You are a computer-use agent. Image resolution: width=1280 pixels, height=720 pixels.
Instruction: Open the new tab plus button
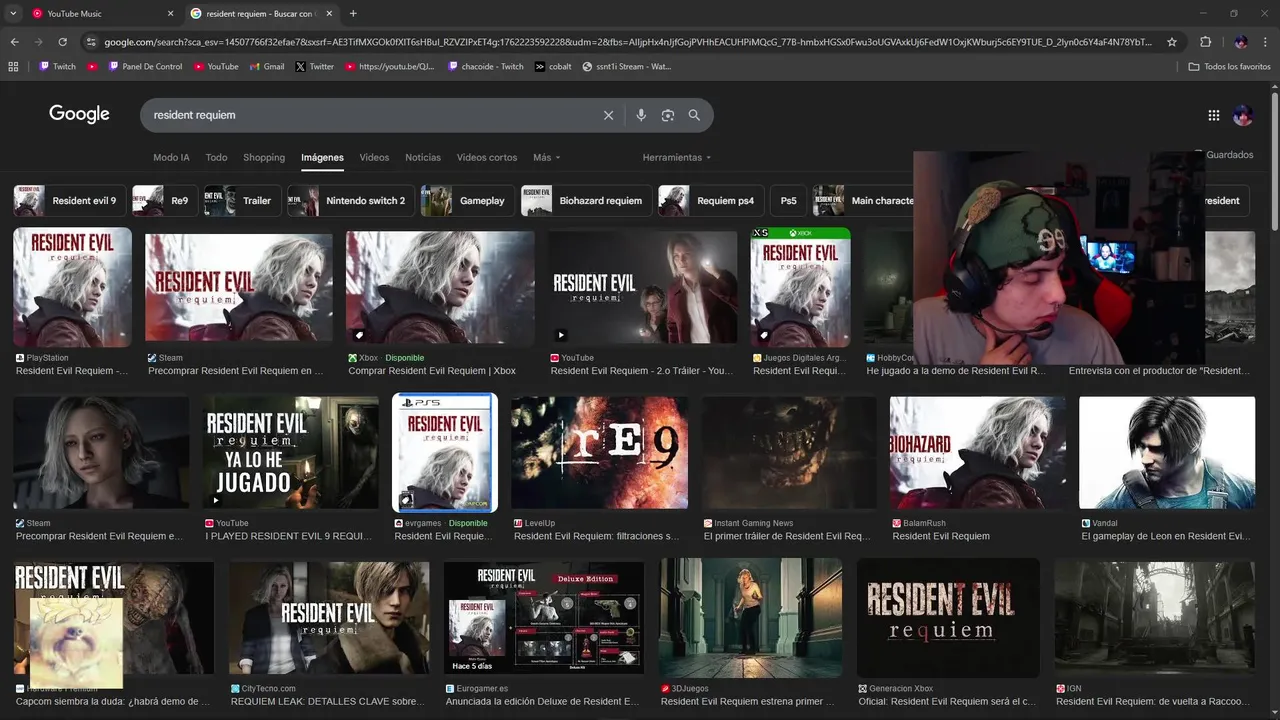click(353, 14)
